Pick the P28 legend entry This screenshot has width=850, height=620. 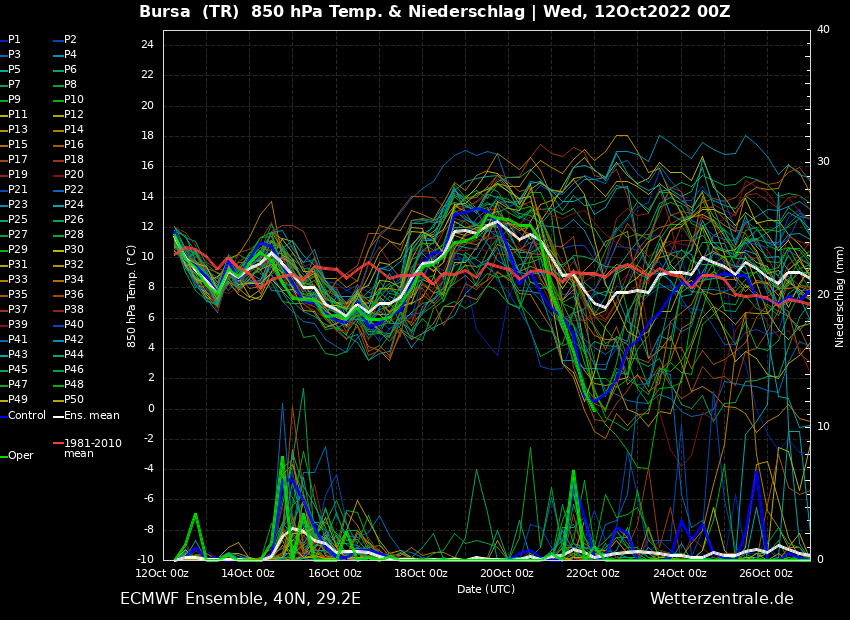68,234
